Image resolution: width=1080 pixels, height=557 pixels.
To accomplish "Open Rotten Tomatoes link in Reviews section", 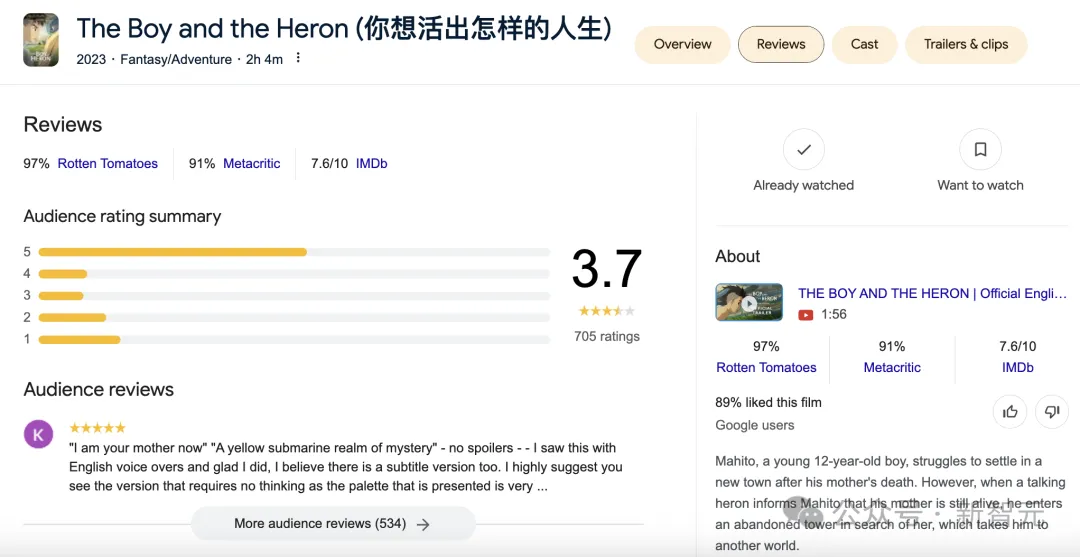I will 107,164.
